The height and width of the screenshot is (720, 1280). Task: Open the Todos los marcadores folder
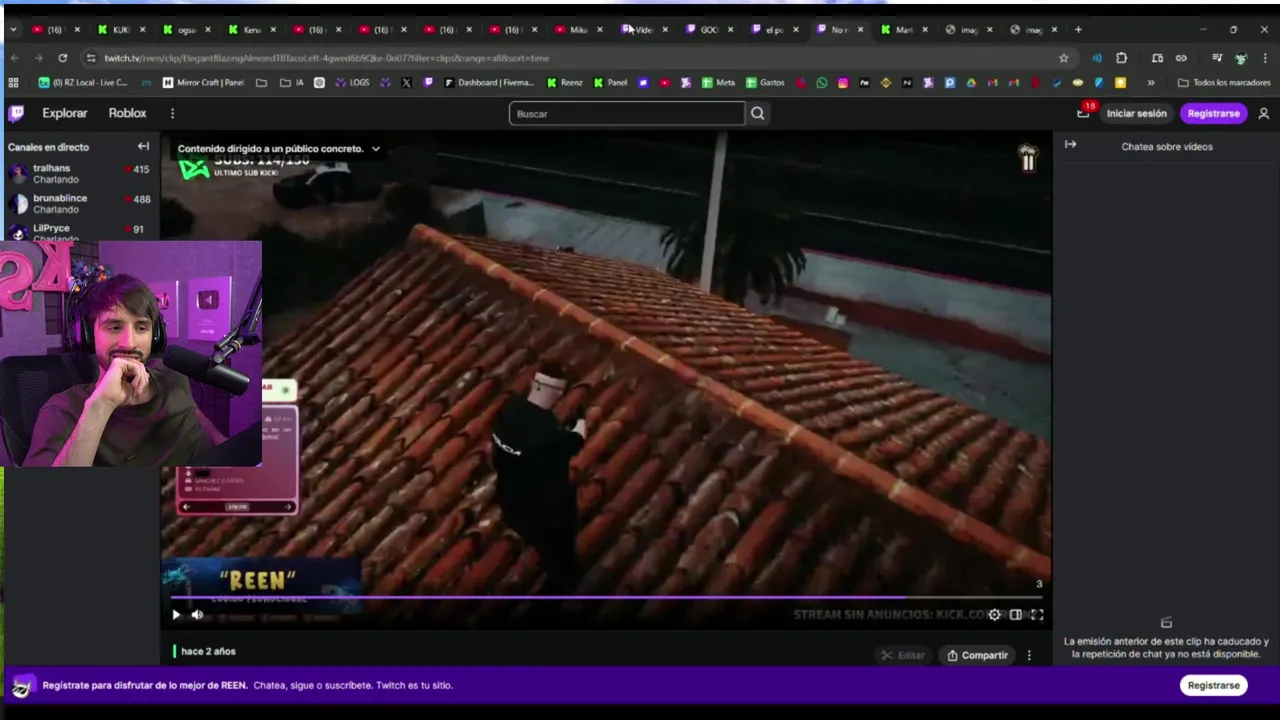pyautogui.click(x=1224, y=83)
